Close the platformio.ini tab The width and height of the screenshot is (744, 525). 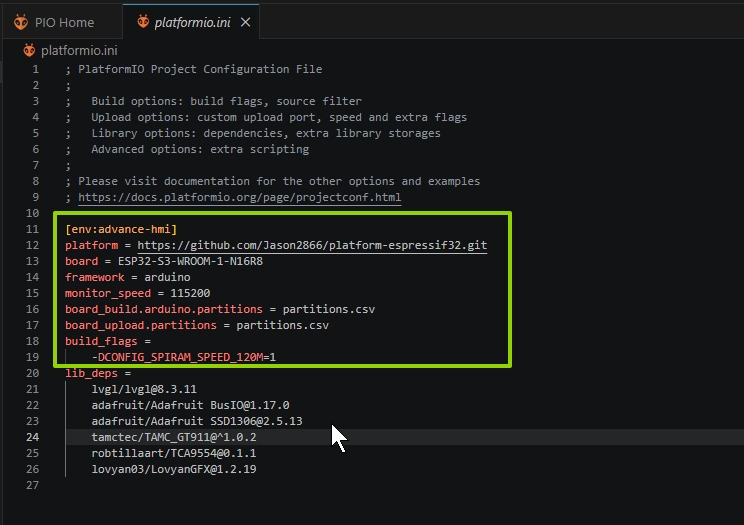pyautogui.click(x=245, y=22)
